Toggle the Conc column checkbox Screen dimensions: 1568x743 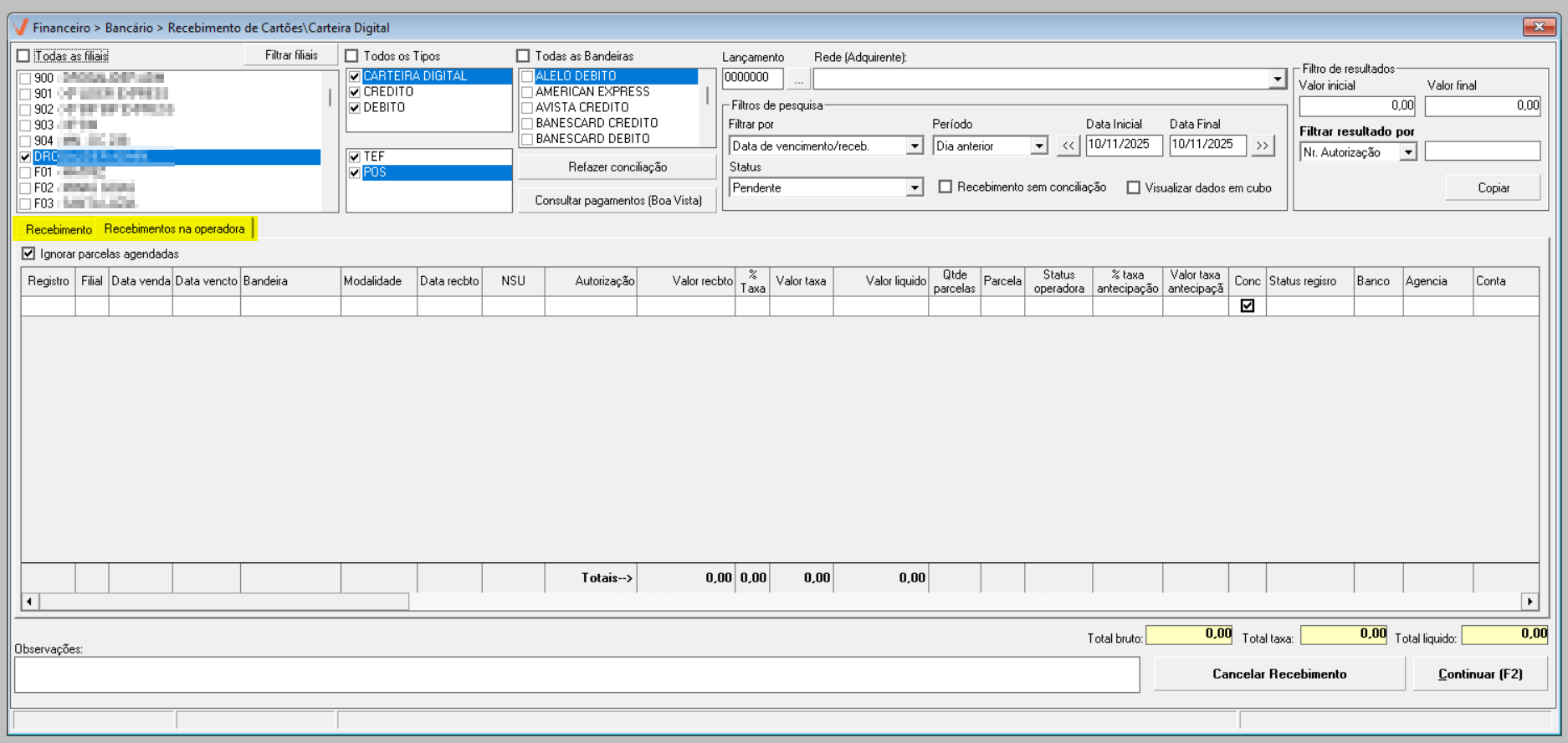click(x=1247, y=306)
